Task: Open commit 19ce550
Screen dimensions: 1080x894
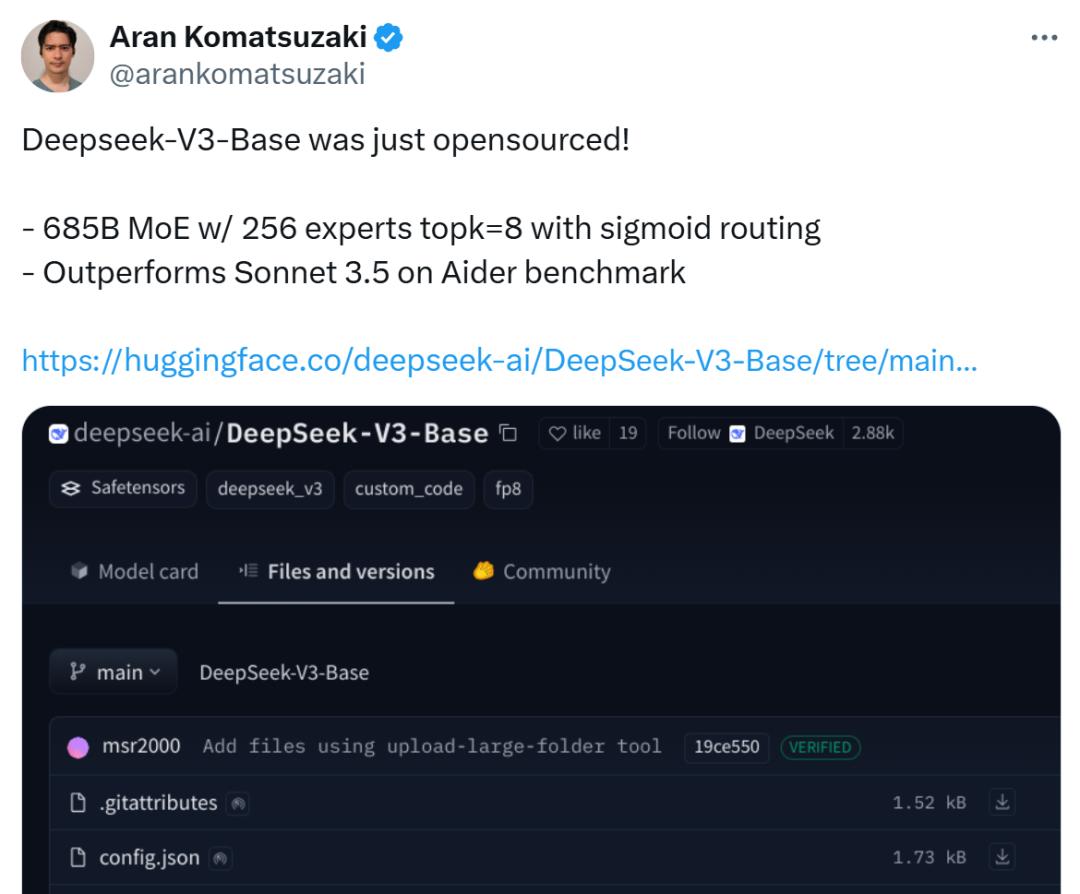Action: (727, 747)
